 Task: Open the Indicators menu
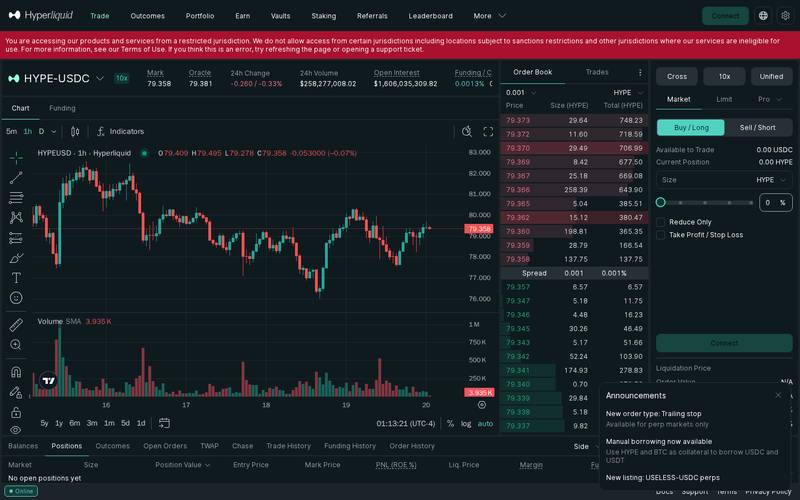[x=120, y=132]
